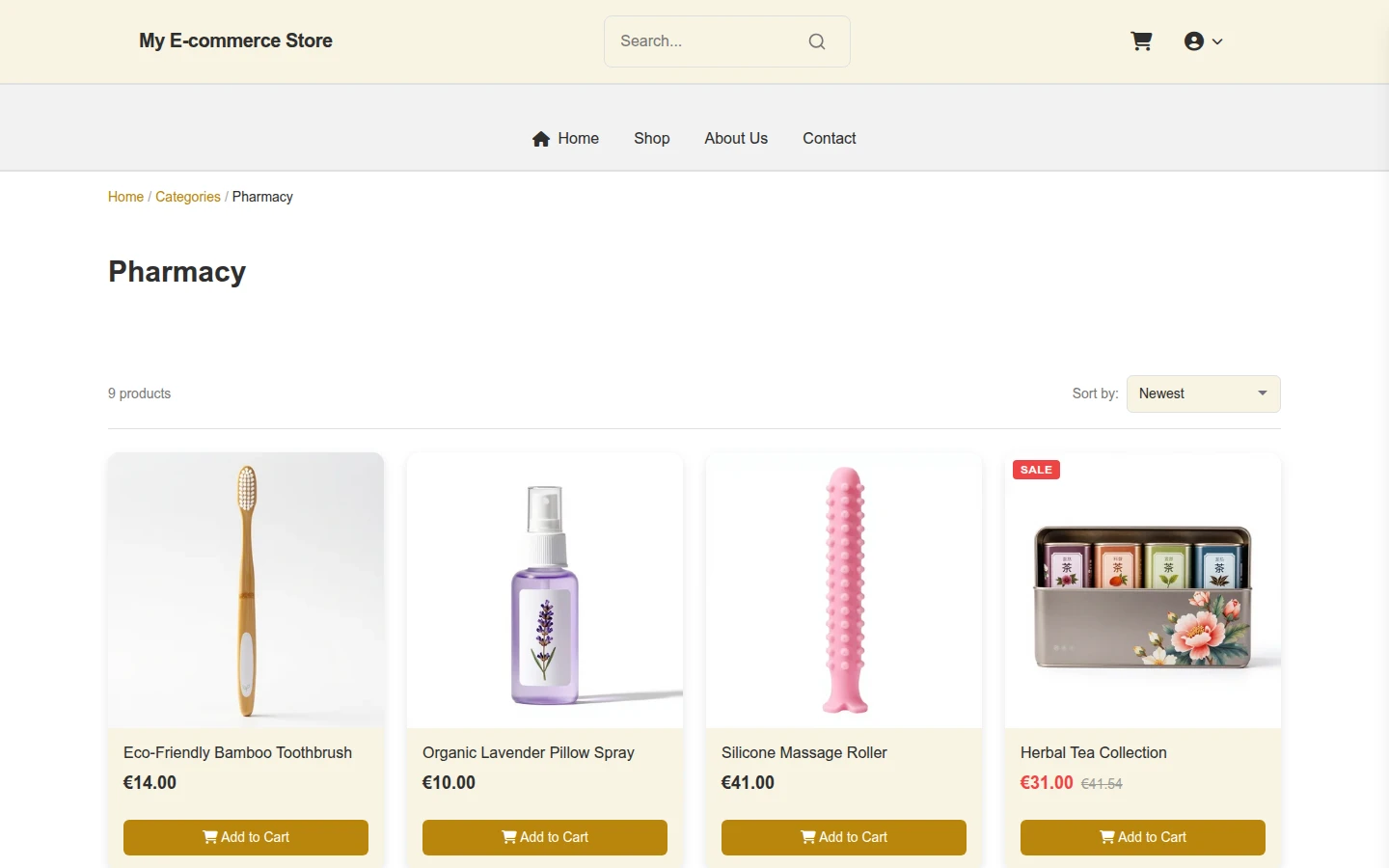Add Eco-Friendly Bamboo Toothbrush to cart

pyautogui.click(x=246, y=837)
